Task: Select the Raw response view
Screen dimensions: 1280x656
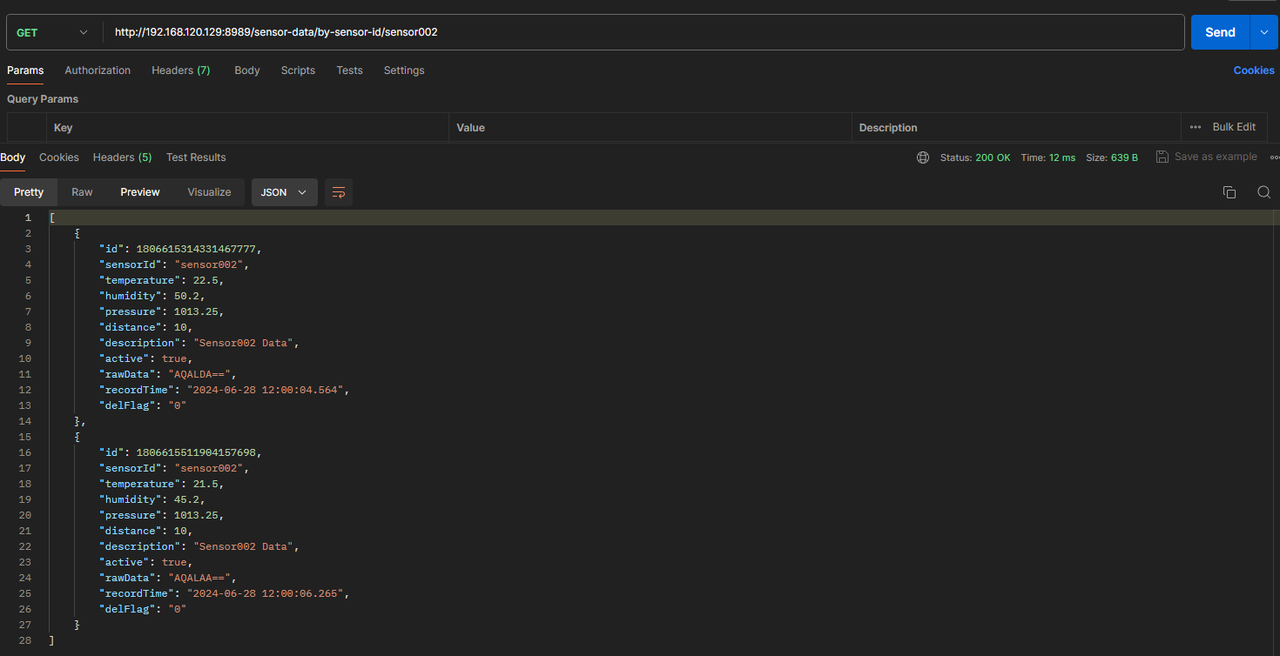Action: 82,192
